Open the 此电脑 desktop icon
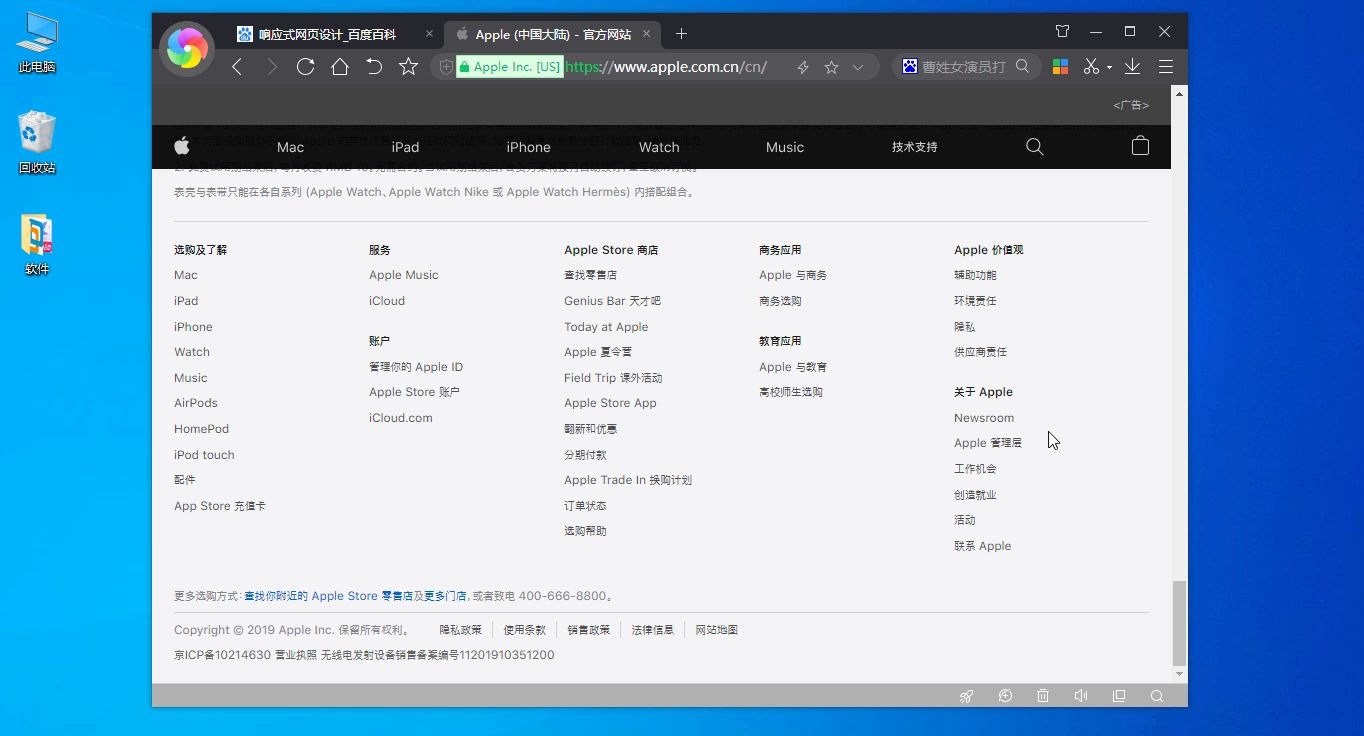The image size is (1364, 736). [x=37, y=43]
